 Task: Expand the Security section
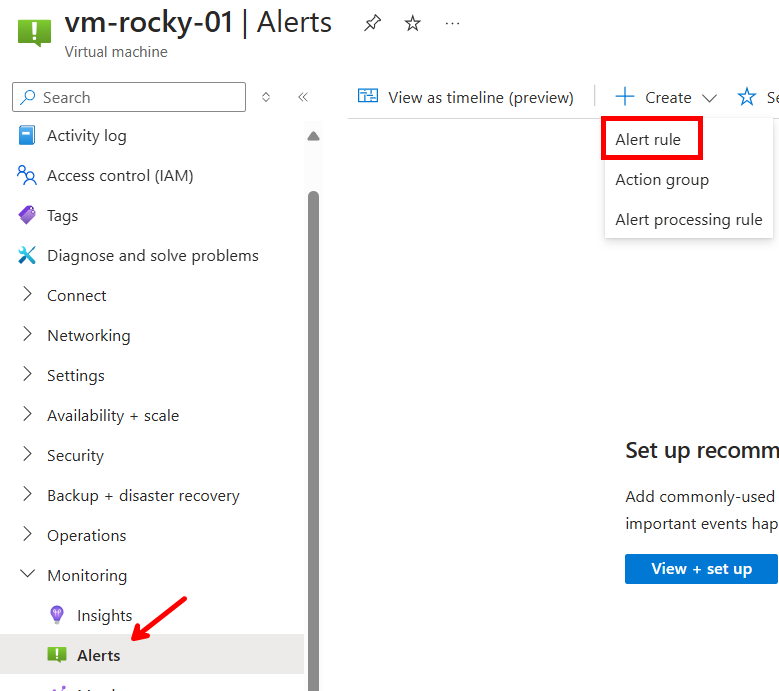point(27,454)
